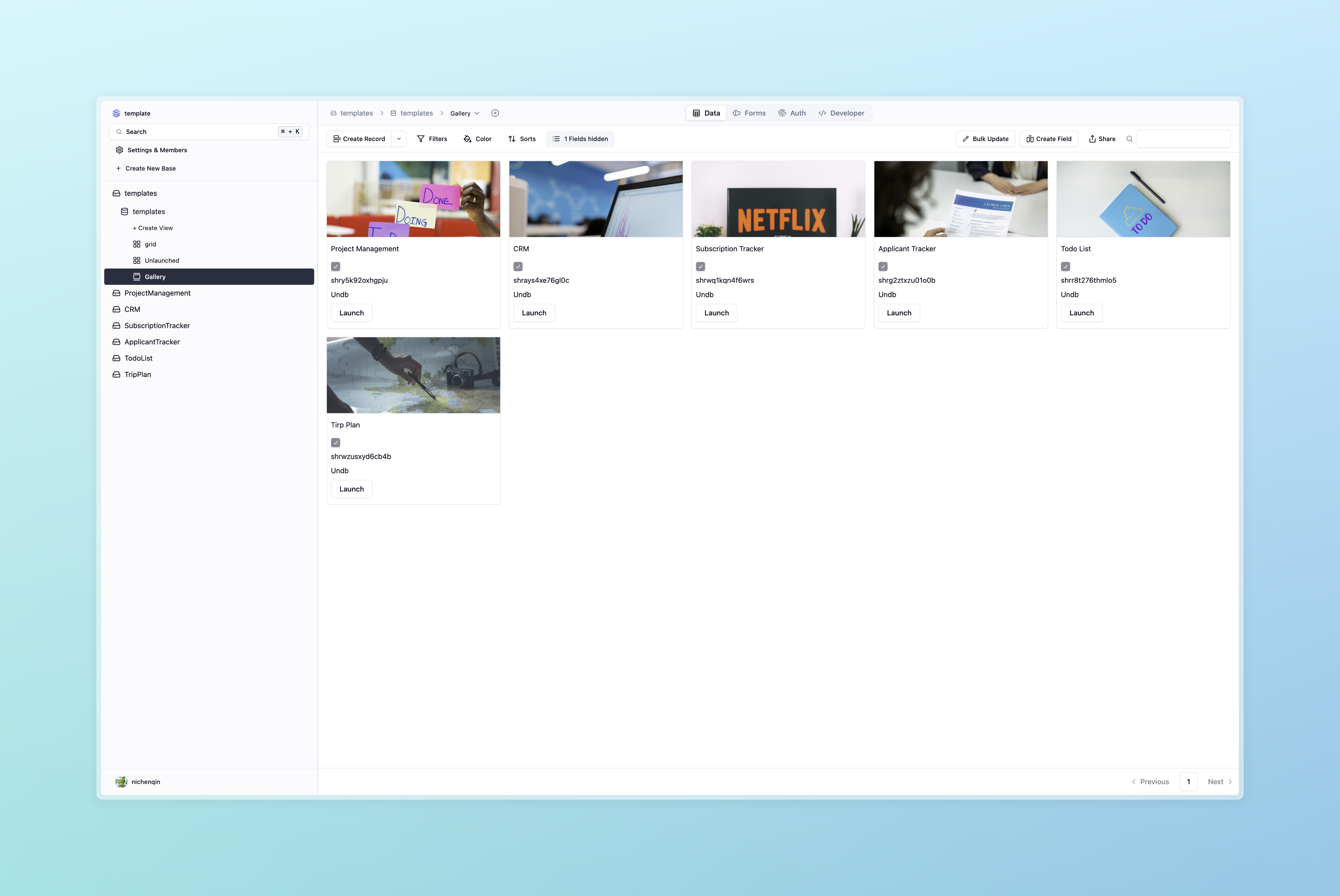Click the Create Field button
Image resolution: width=1340 pixels, height=896 pixels.
click(x=1048, y=139)
